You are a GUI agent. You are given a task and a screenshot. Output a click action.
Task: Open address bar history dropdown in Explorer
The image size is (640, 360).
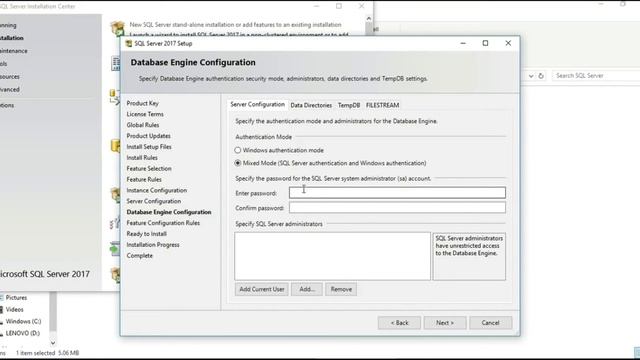[531, 76]
